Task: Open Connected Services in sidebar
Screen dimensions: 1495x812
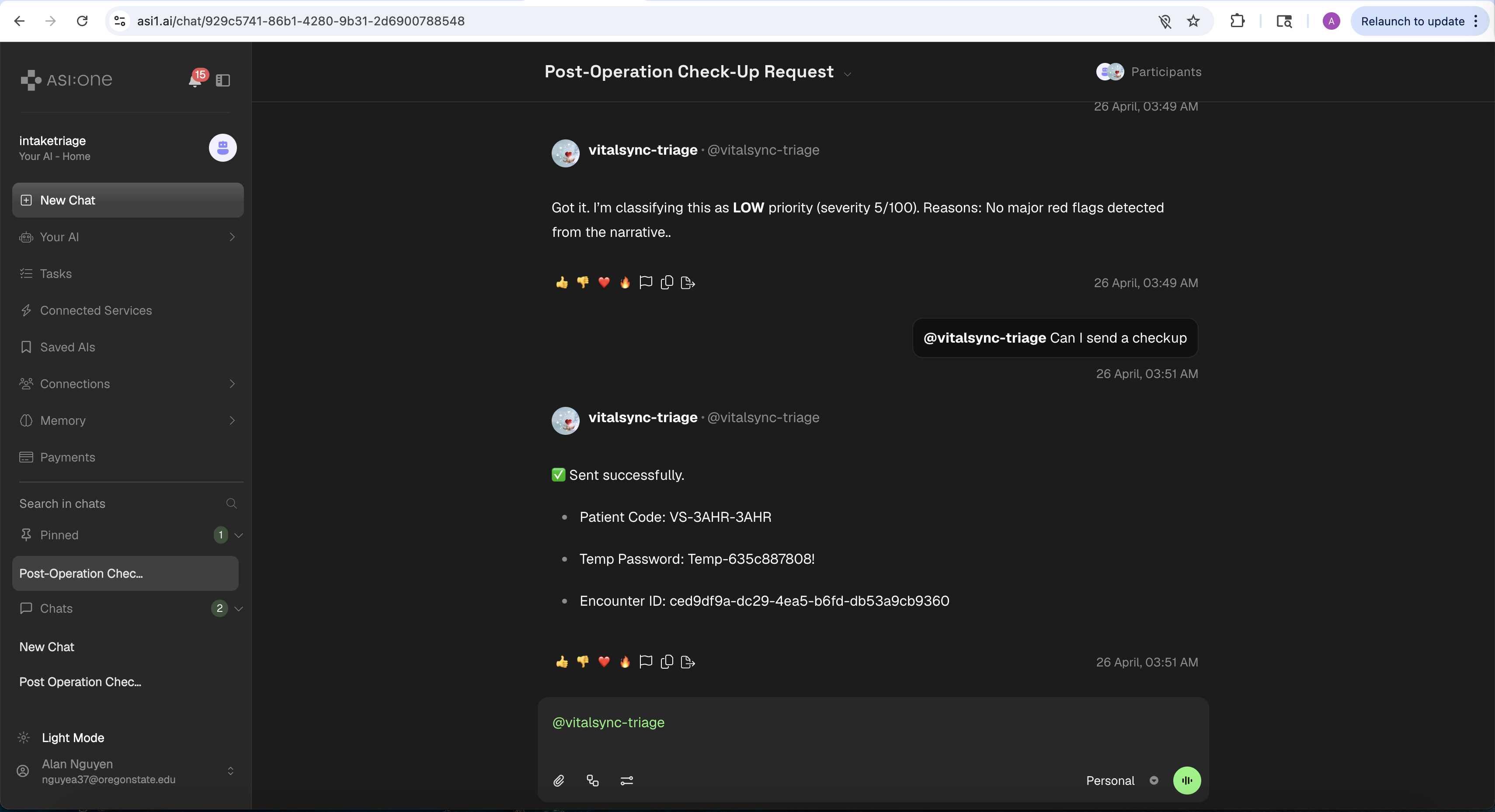Action: point(96,311)
